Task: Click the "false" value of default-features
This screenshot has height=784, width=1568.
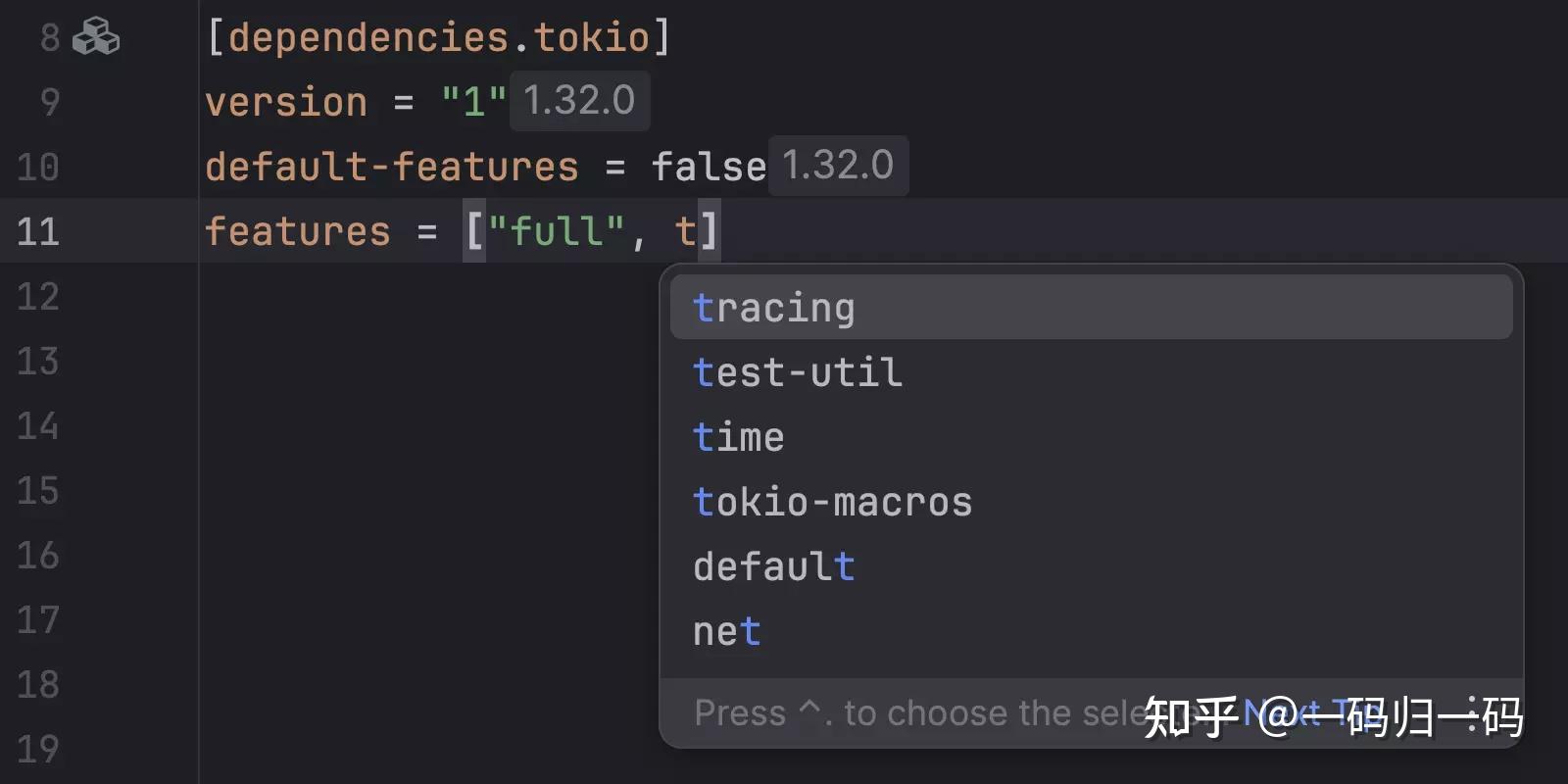Action: point(709,167)
